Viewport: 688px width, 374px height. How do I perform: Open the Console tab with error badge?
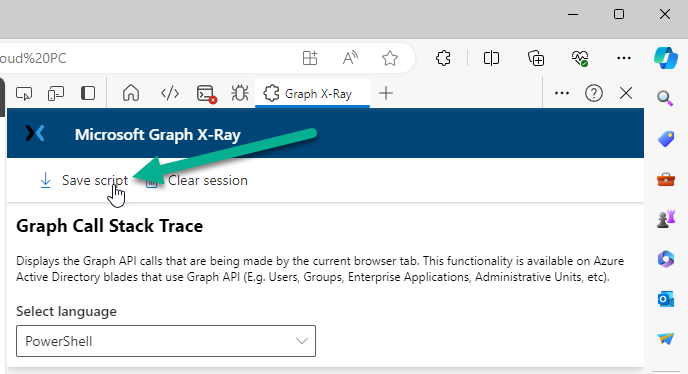click(x=206, y=94)
